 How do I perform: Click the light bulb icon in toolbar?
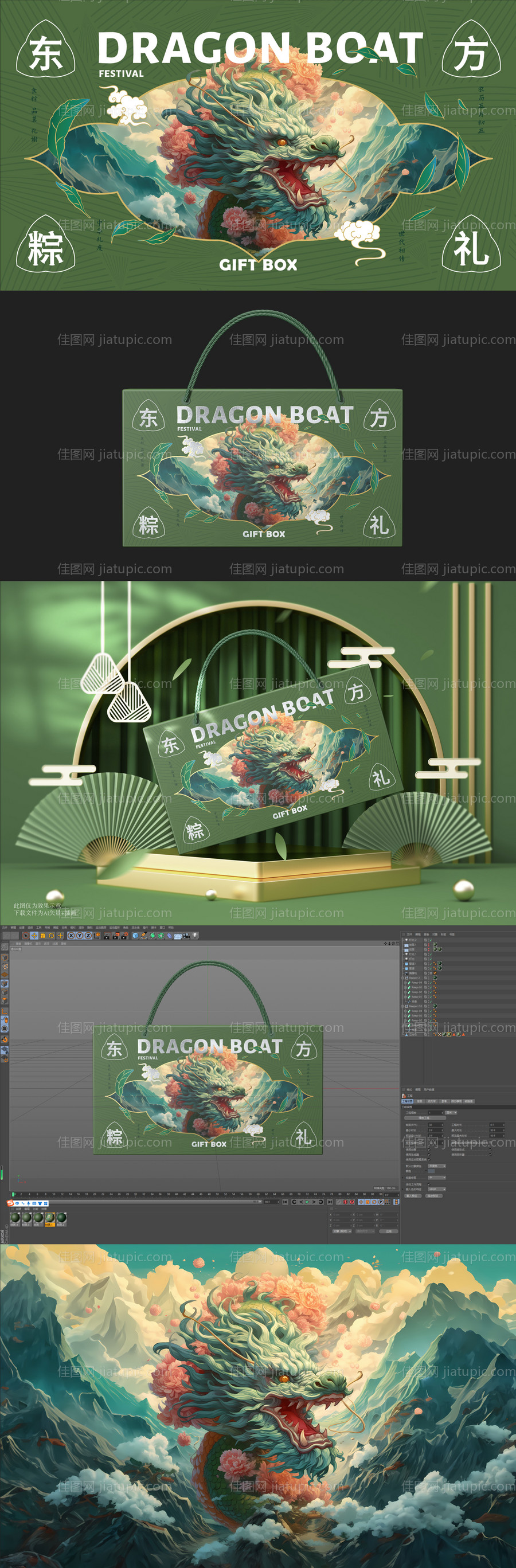click(x=196, y=936)
